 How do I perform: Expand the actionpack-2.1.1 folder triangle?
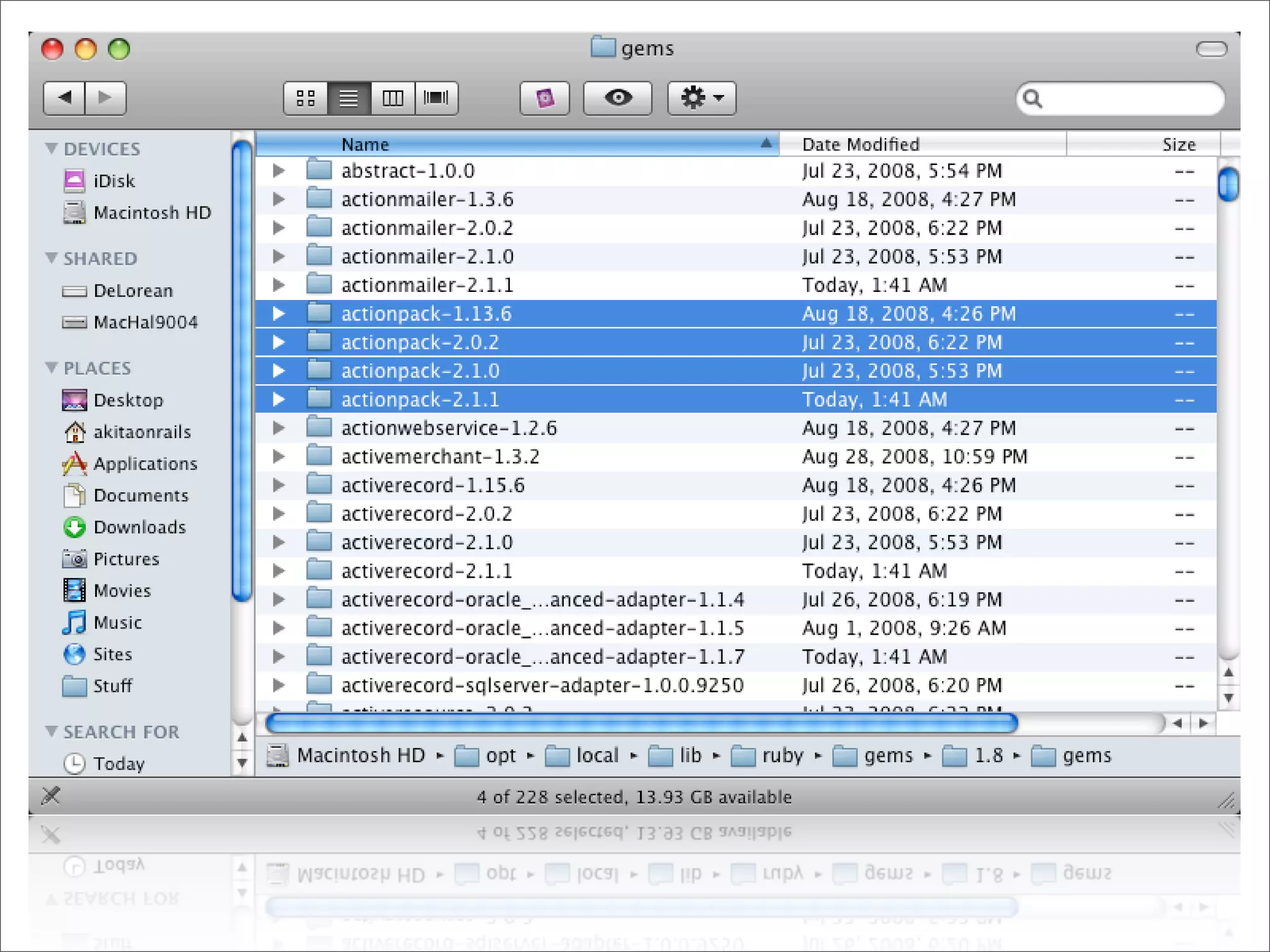279,400
